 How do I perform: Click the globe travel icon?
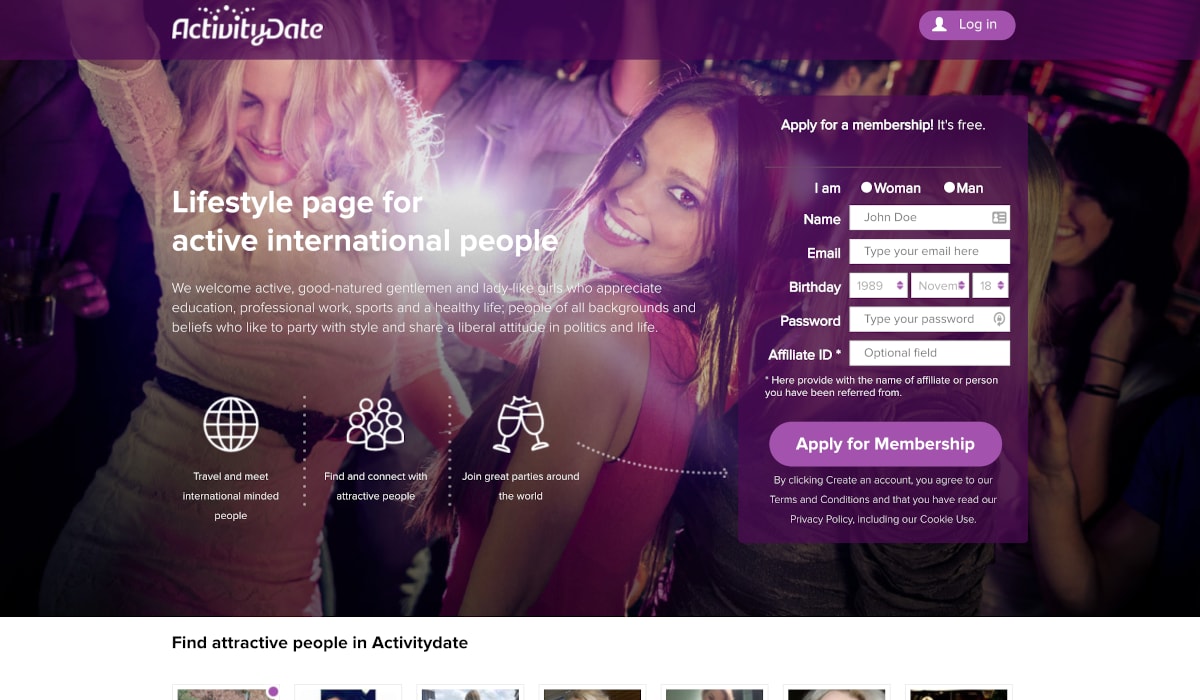click(x=231, y=424)
